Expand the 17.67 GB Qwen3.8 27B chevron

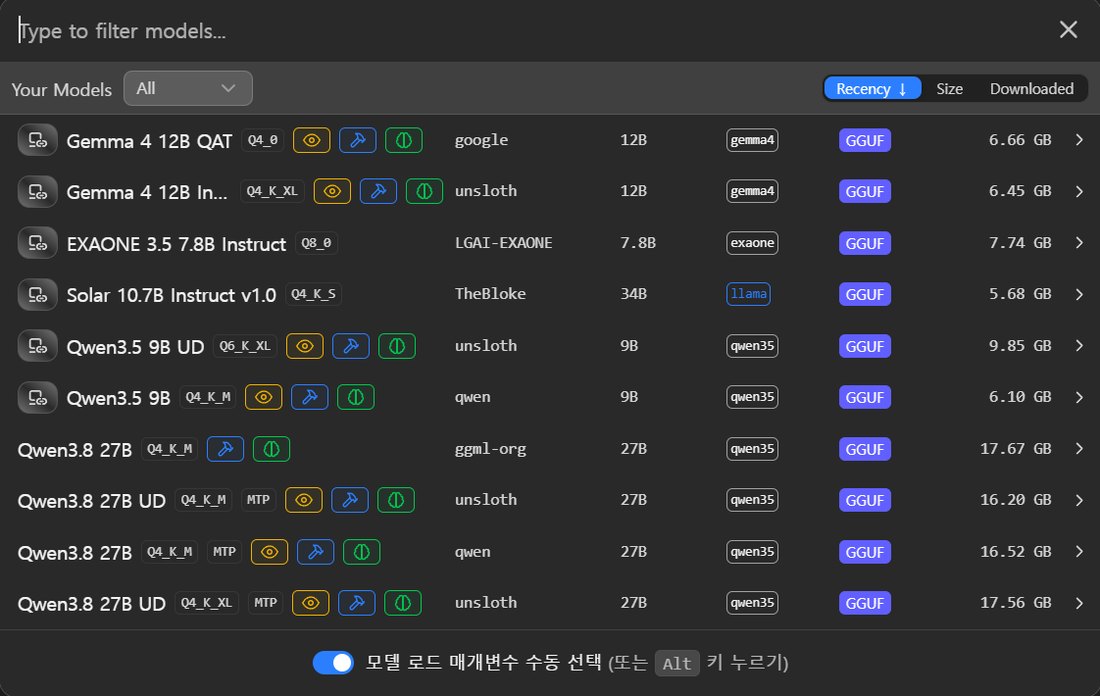(1079, 449)
